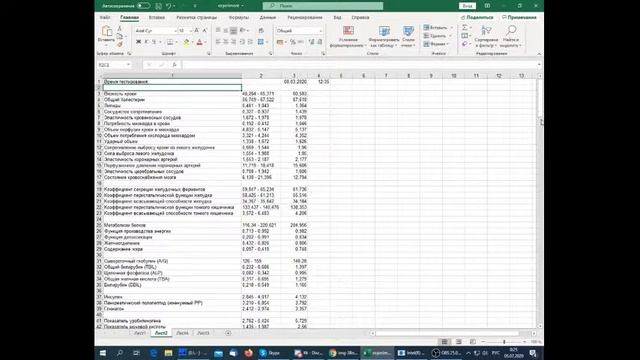Toggle the AutoSave (Автосохранение) switch

pos(143,6)
